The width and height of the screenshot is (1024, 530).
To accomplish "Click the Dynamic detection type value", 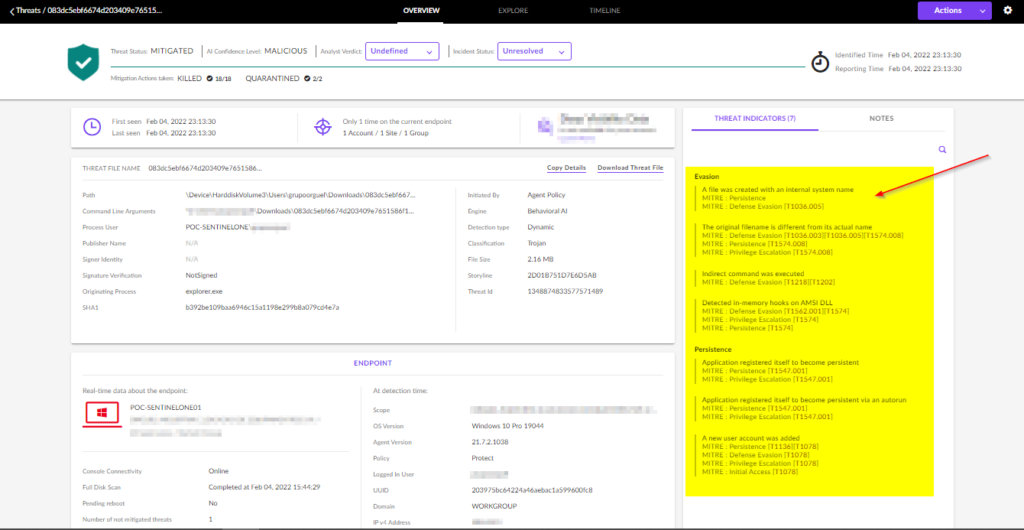I will click(540, 227).
